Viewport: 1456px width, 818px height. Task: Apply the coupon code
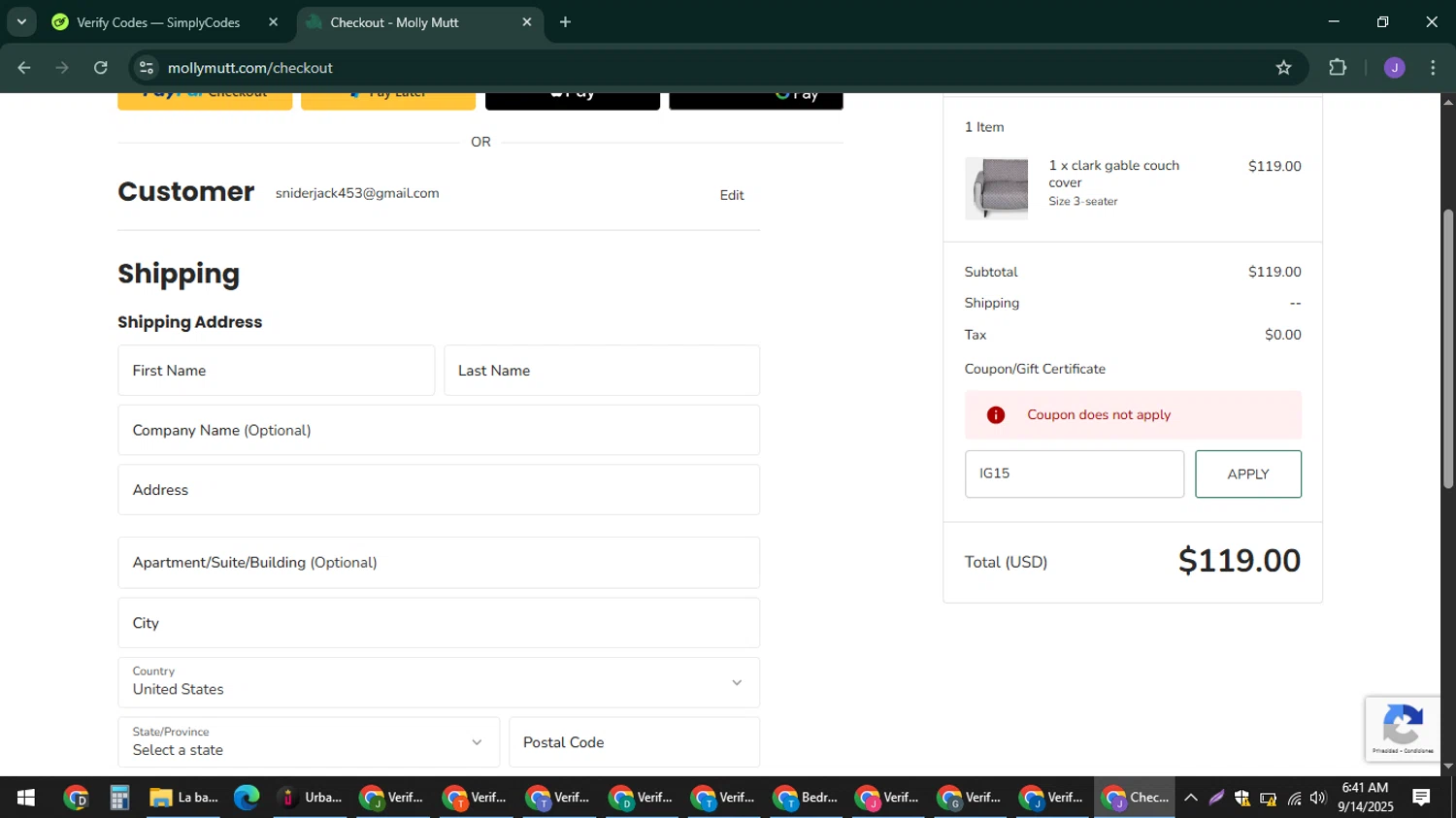click(x=1248, y=474)
